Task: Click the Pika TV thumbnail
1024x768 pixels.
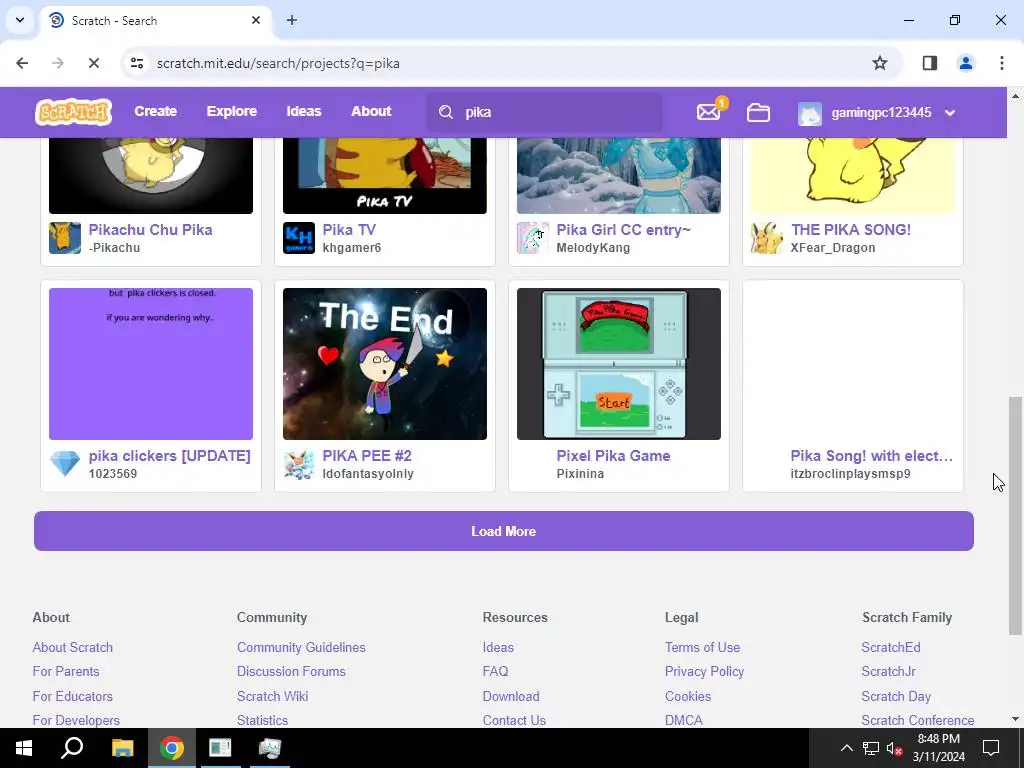Action: [385, 176]
